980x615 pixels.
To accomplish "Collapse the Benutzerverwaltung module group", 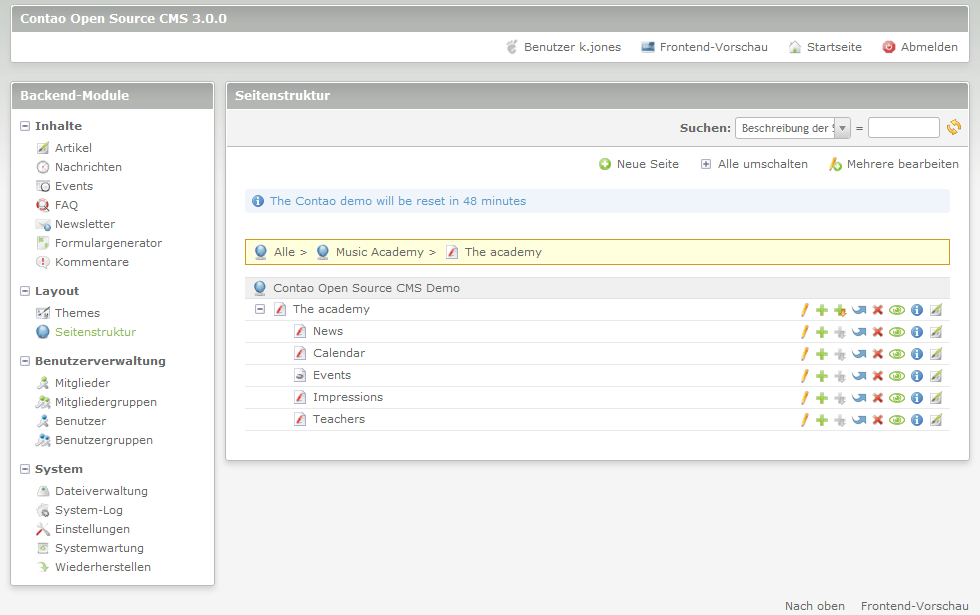I will pos(25,361).
